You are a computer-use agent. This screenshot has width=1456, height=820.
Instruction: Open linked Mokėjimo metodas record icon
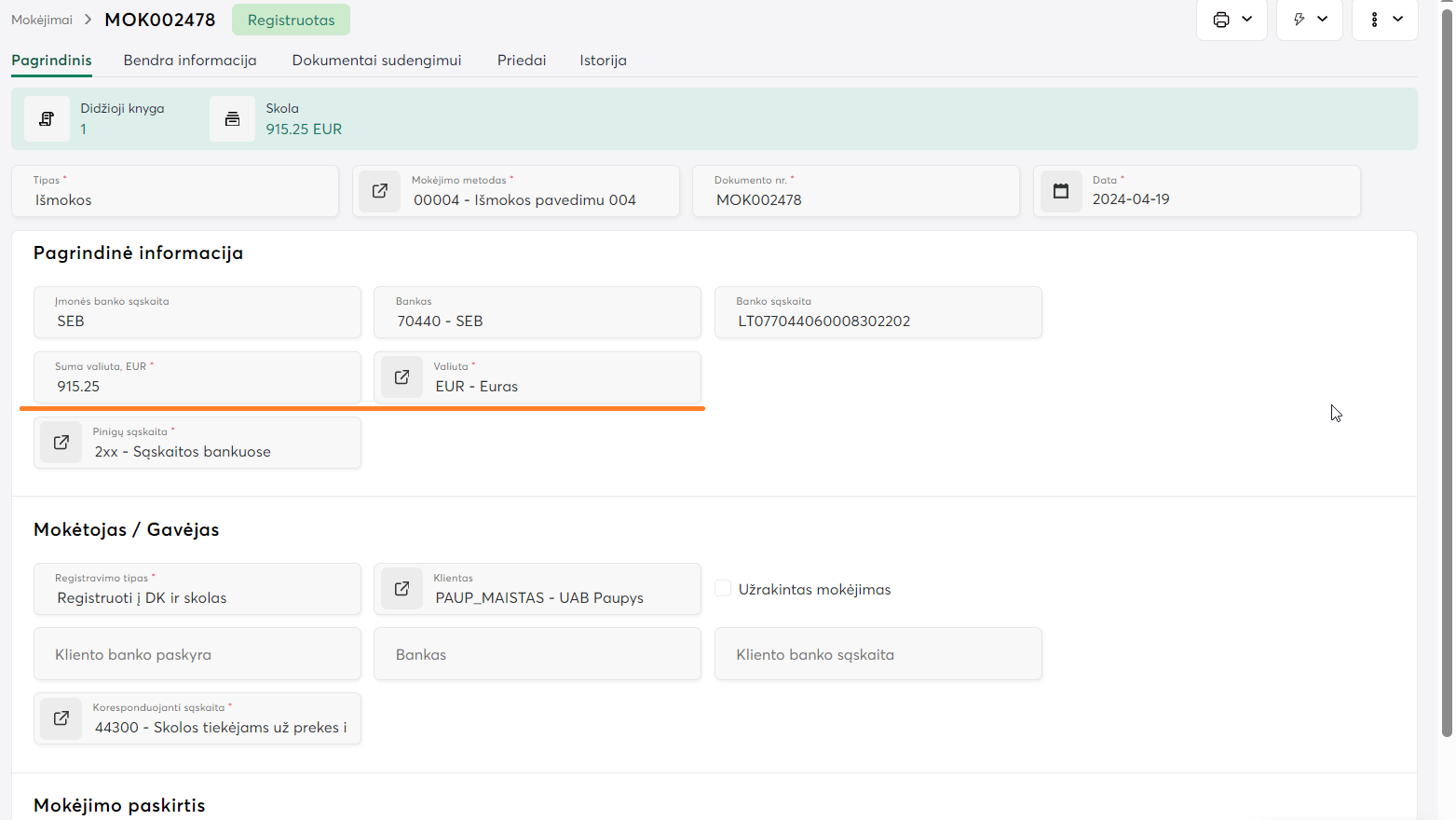[380, 191]
